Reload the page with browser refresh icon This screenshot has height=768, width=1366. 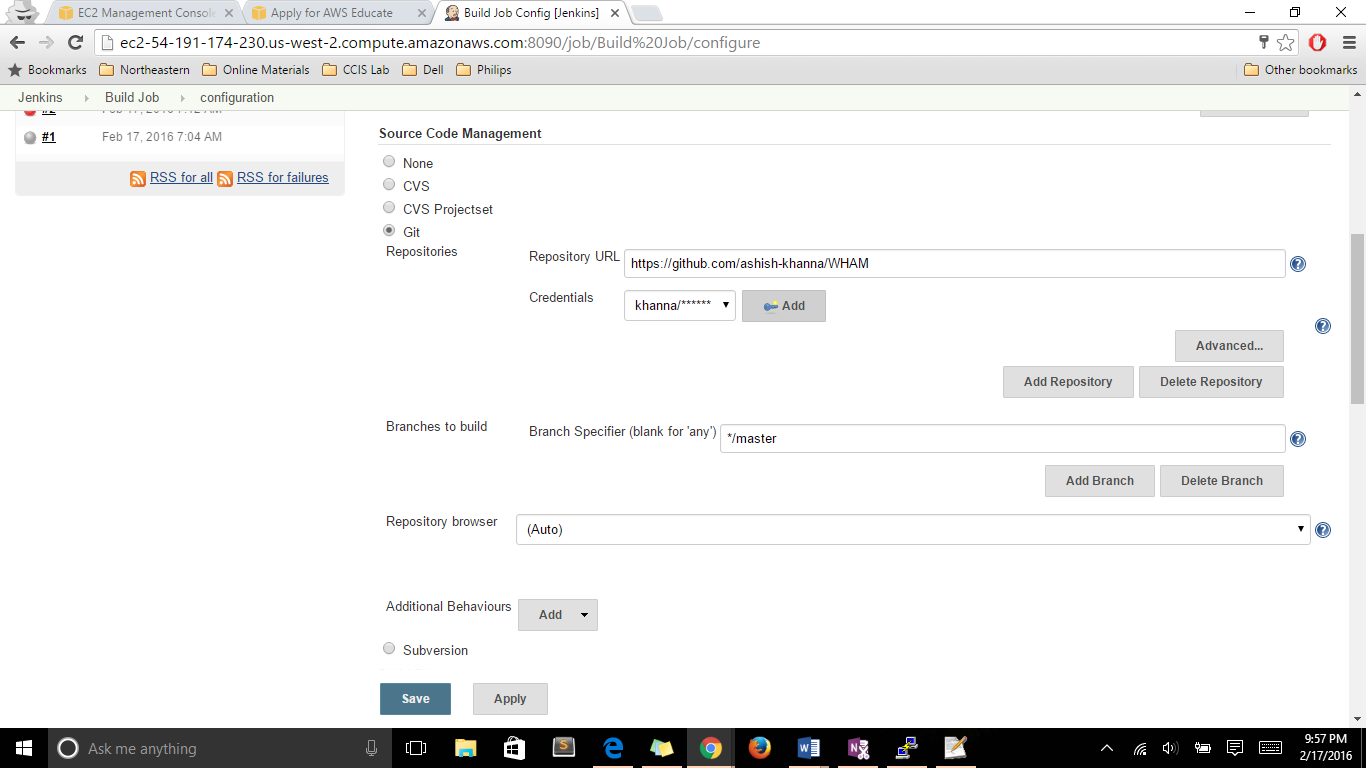pos(75,42)
